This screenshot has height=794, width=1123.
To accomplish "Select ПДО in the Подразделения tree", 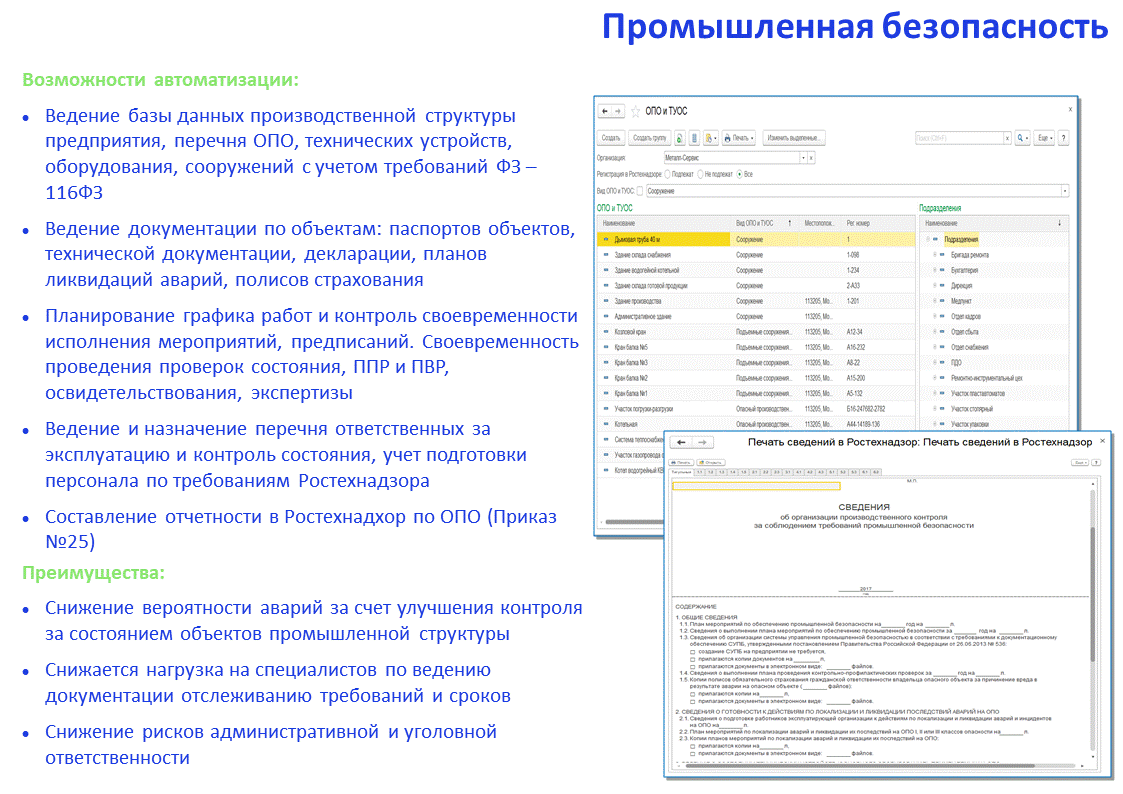I will [956, 363].
